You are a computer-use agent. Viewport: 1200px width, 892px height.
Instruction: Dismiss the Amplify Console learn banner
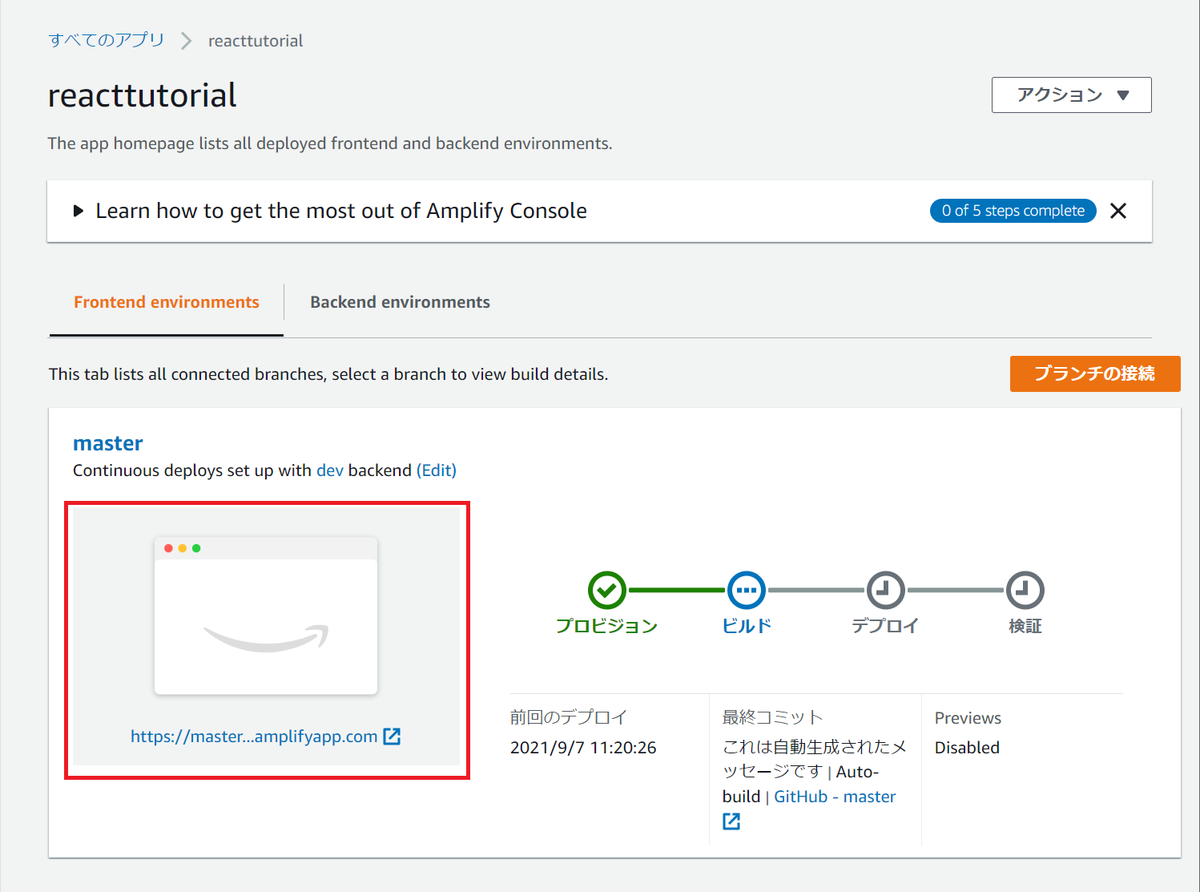pos(1119,211)
